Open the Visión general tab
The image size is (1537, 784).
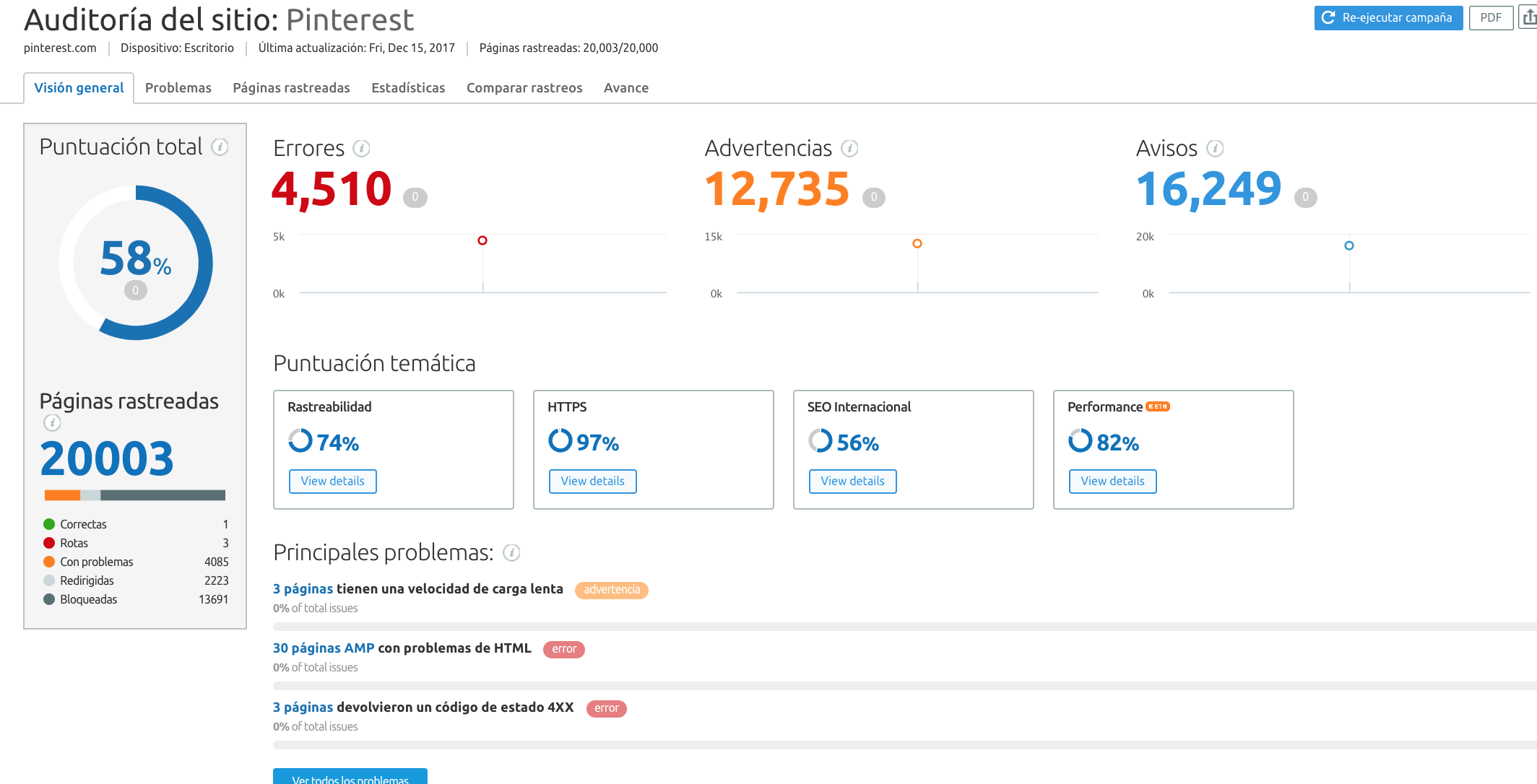point(79,88)
